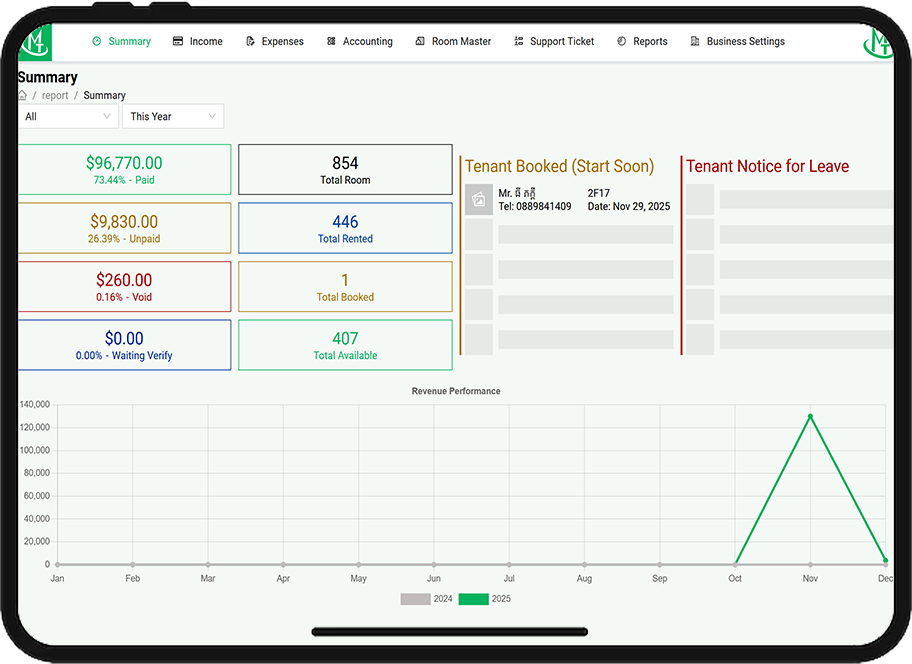912x664 pixels.
Task: Switch to the Income section
Action: pos(197,41)
